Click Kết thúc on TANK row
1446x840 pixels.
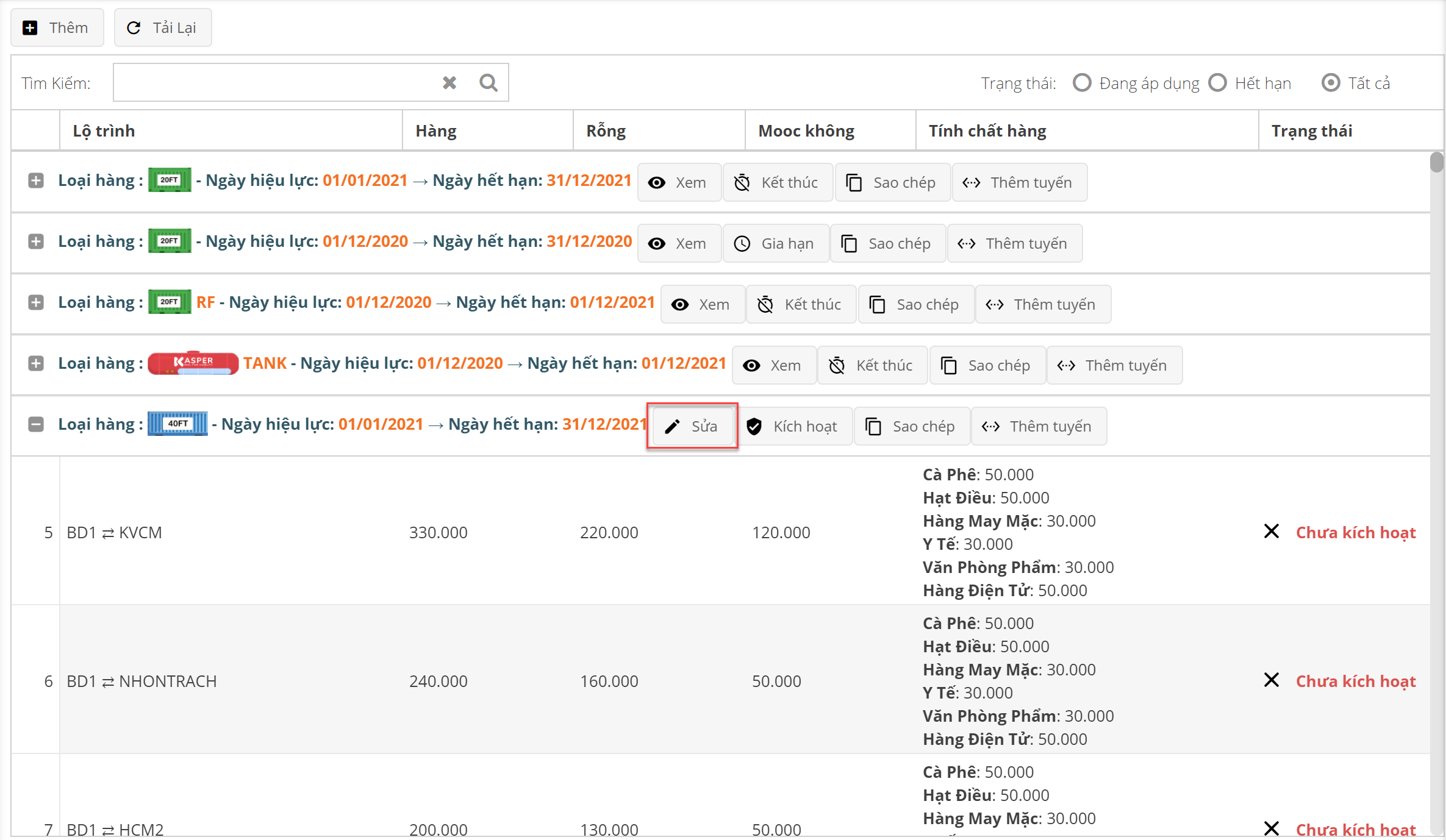tap(872, 365)
